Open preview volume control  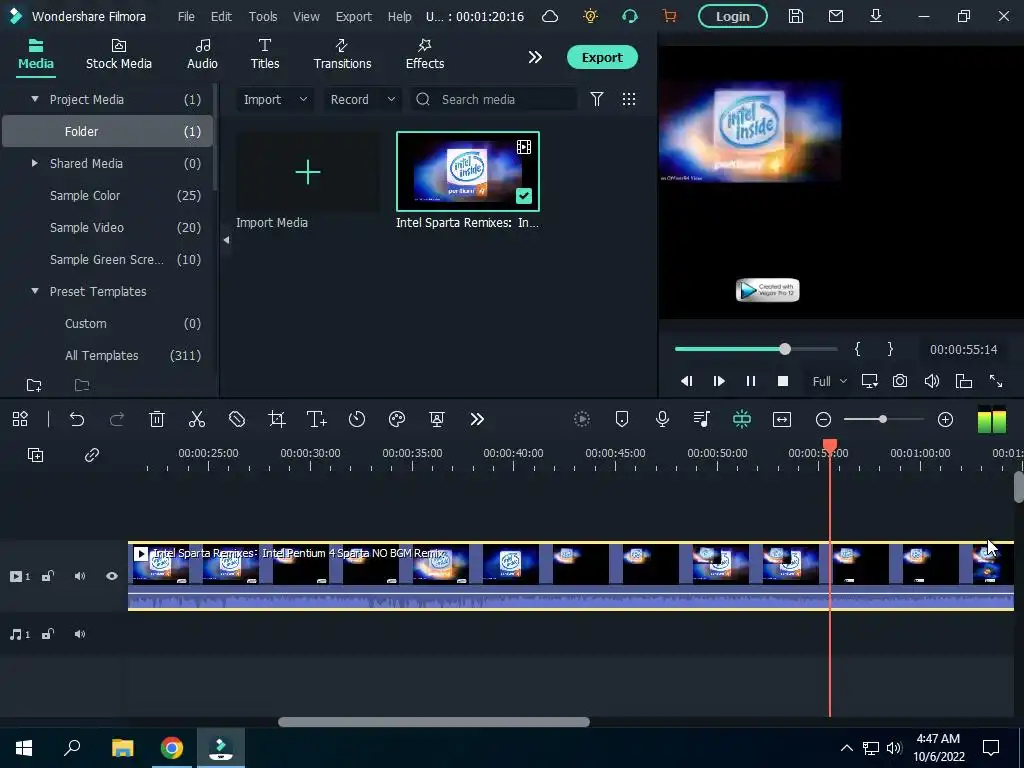click(932, 381)
